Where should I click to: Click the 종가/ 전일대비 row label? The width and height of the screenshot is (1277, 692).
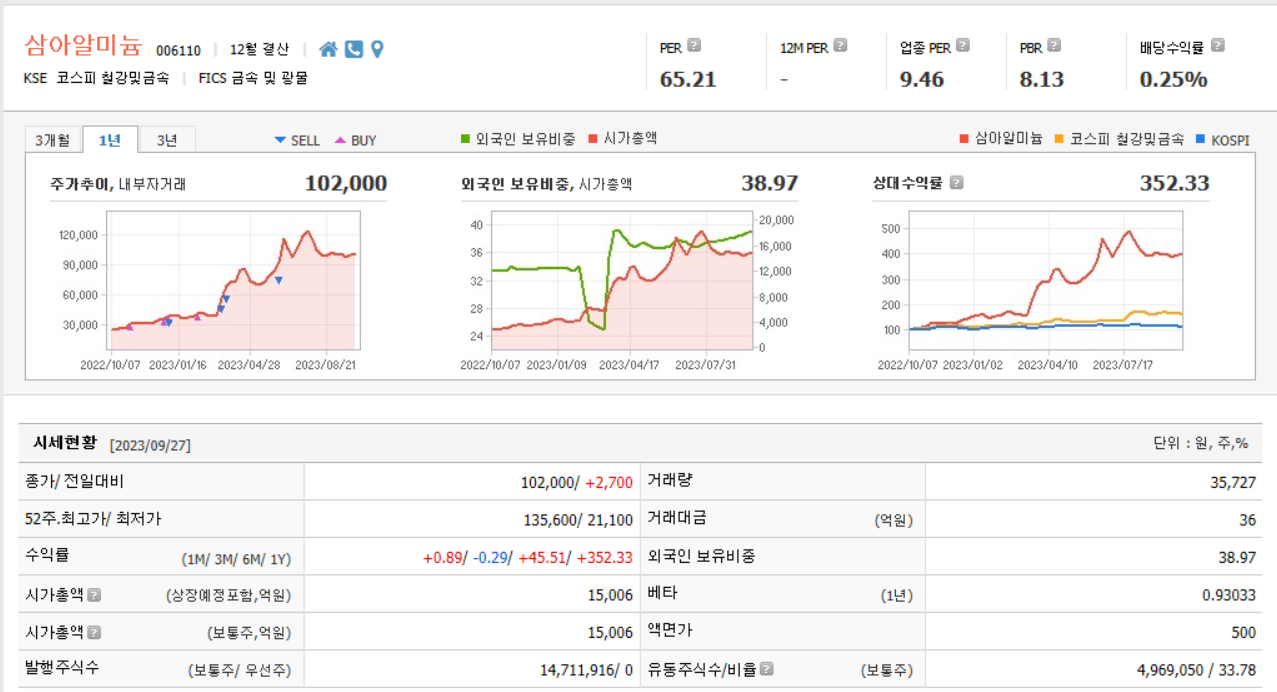[x=75, y=482]
